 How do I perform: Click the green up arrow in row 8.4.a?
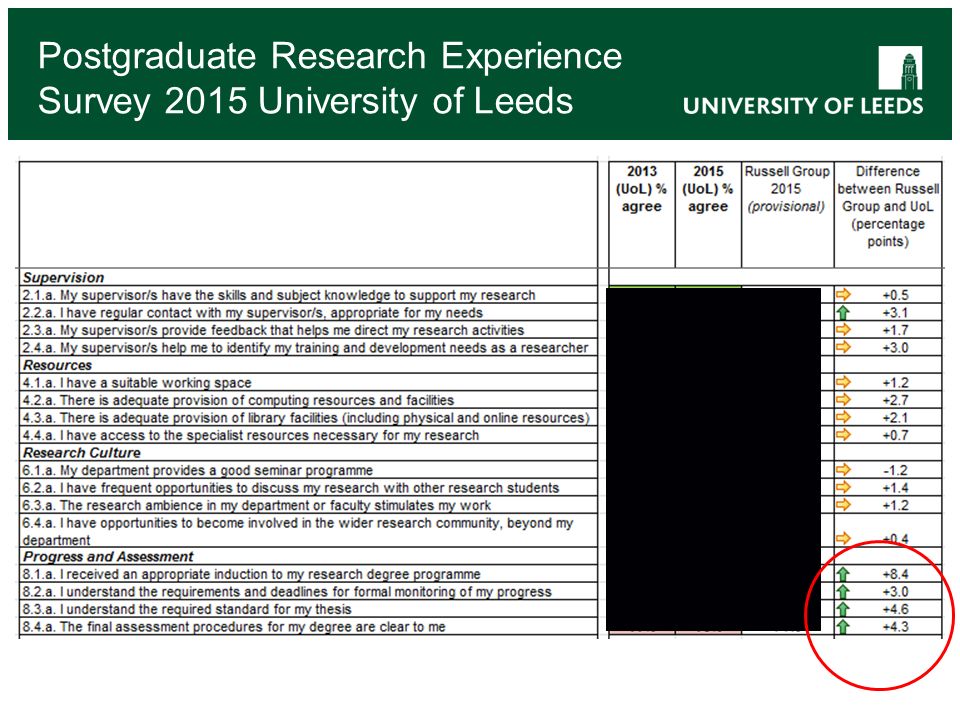(843, 626)
